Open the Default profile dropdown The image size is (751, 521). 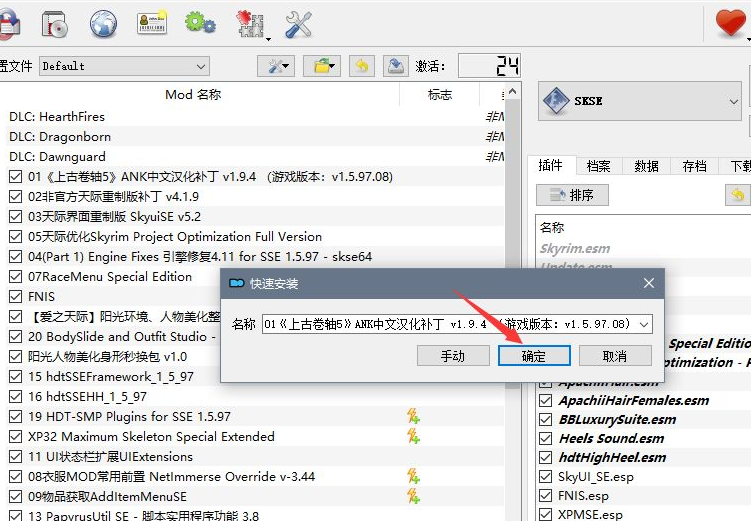(124, 66)
